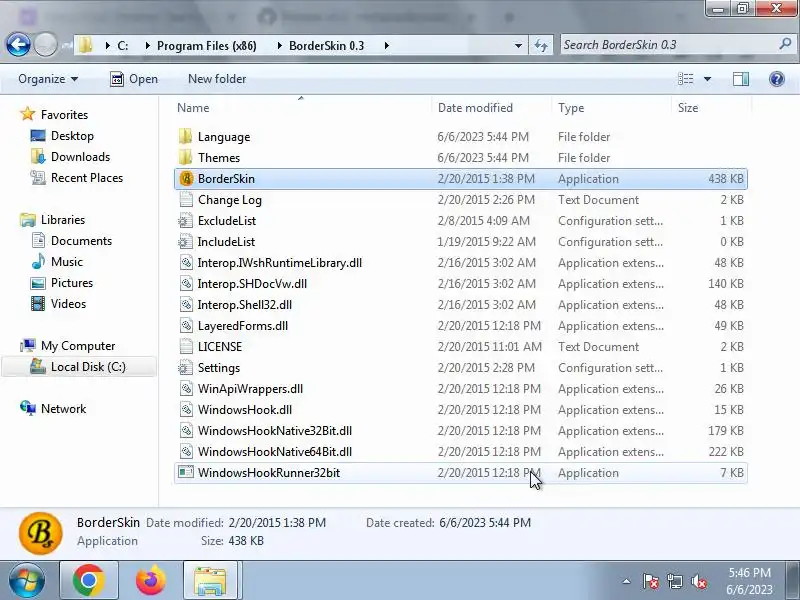The height and width of the screenshot is (600, 800).
Task: Click the C: breadcrumb segment
Action: click(x=123, y=45)
